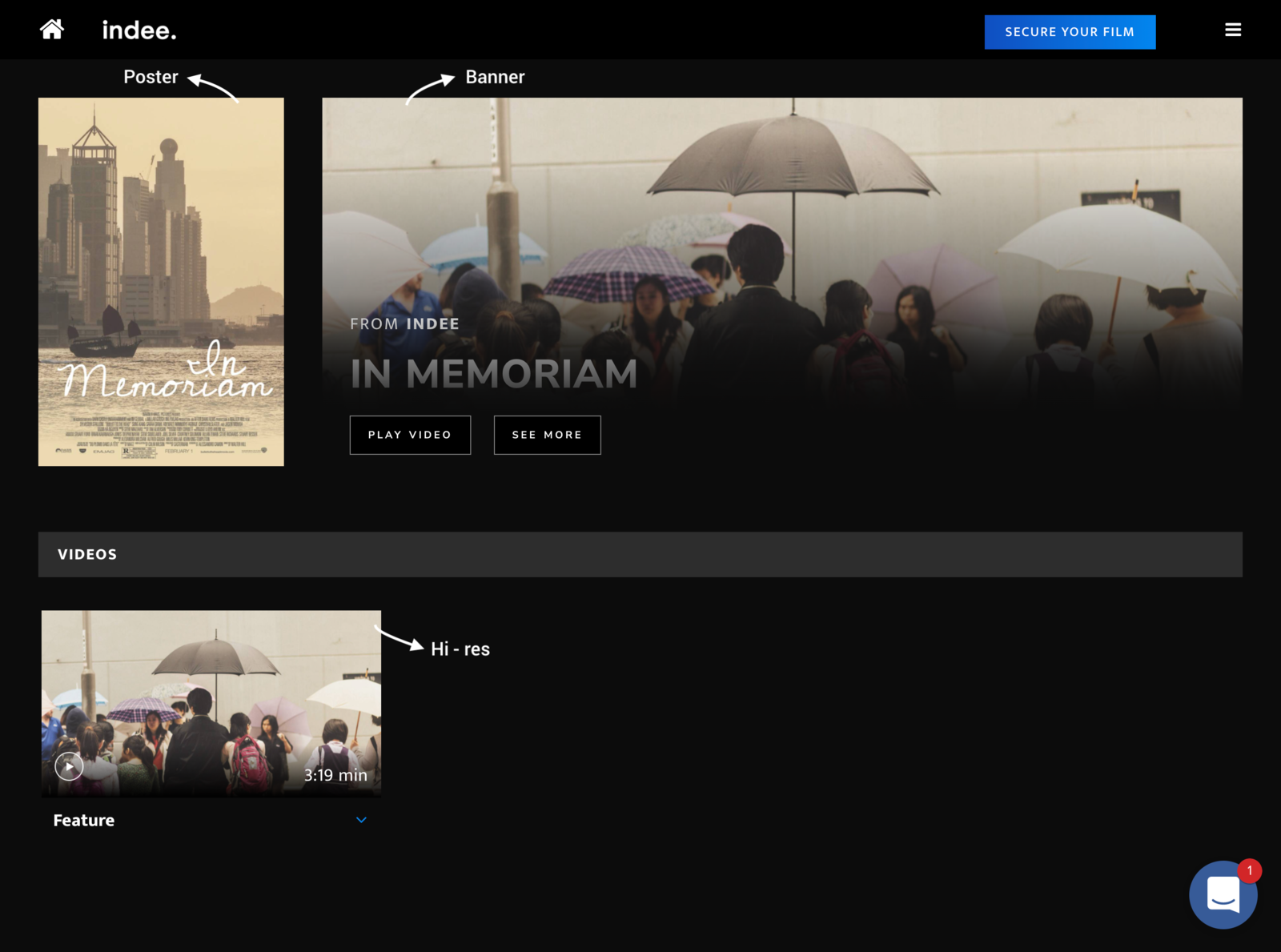Click the circular play icon on thumbnail

pos(70,767)
